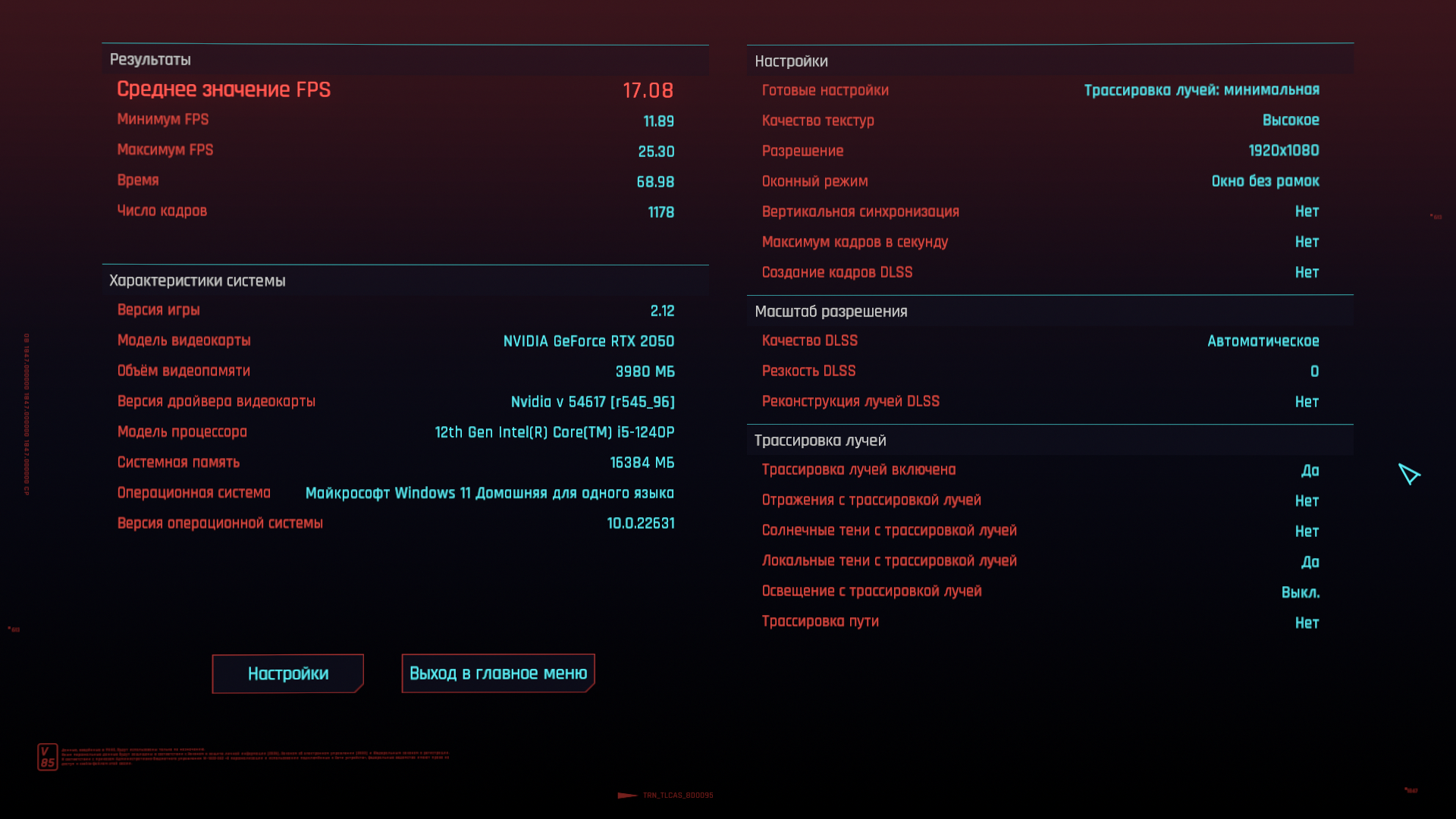The height and width of the screenshot is (819, 1456).
Task: Select Отражения с трассировкой лучей value Нет
Action: pos(1307,501)
